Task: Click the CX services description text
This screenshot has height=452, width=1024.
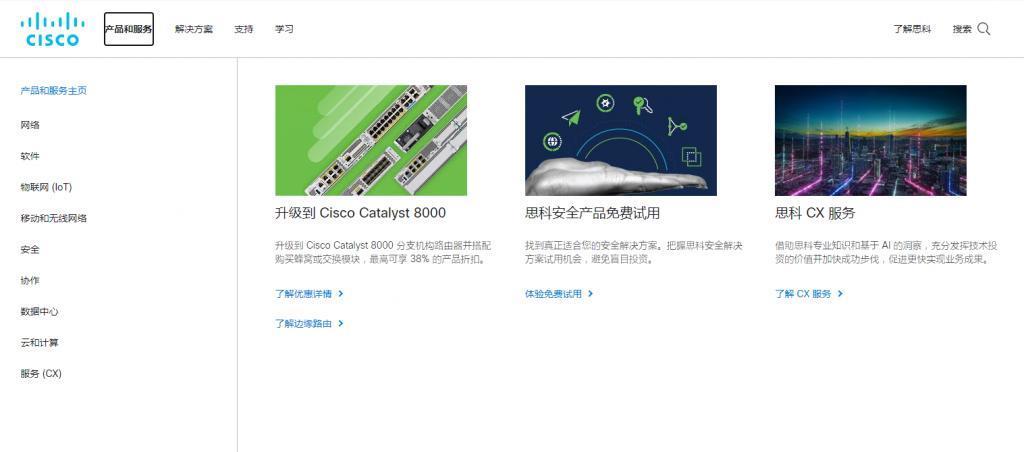Action: pyautogui.click(x=886, y=252)
